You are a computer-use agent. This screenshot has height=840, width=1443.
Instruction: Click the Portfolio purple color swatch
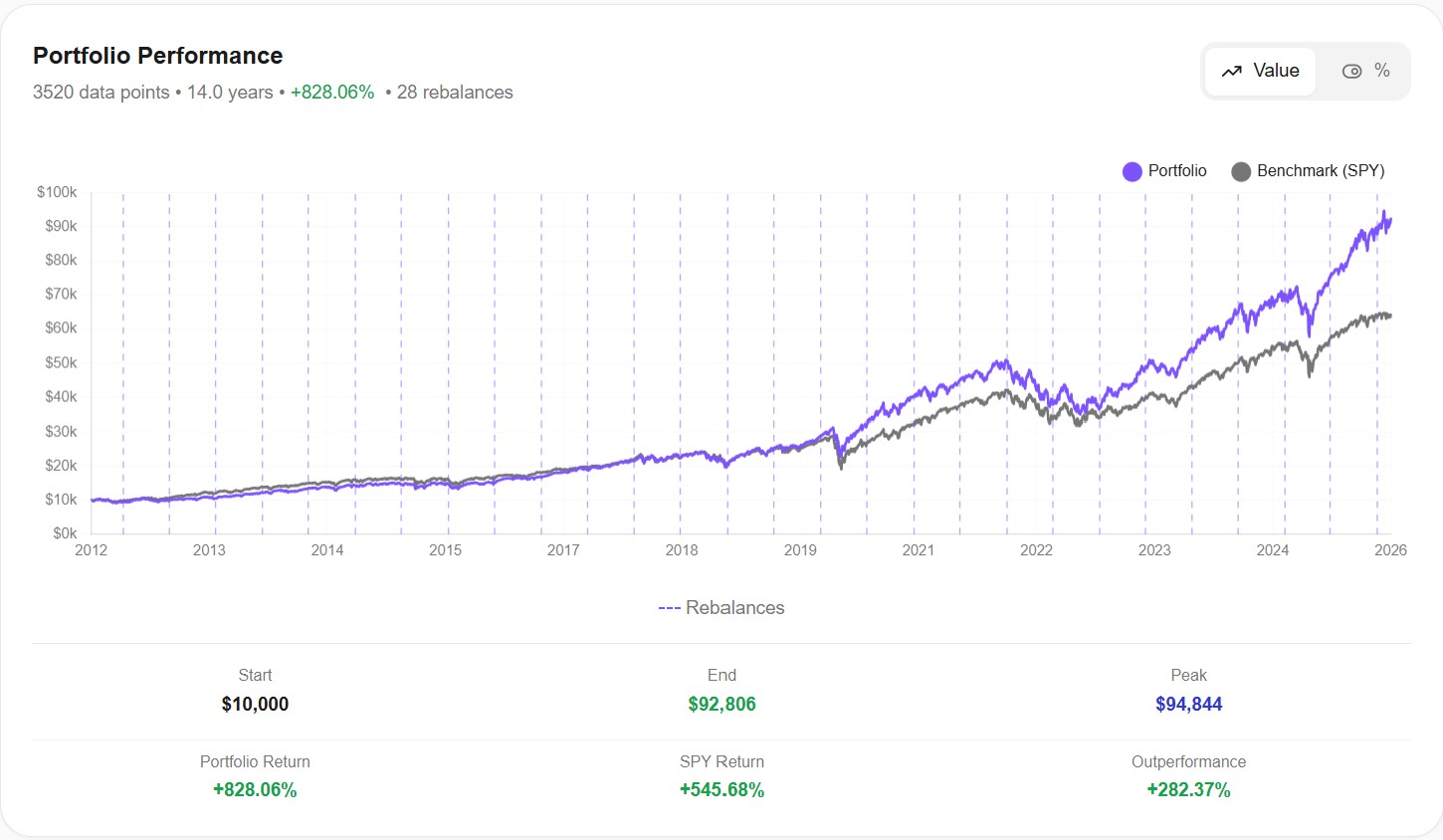1132,170
